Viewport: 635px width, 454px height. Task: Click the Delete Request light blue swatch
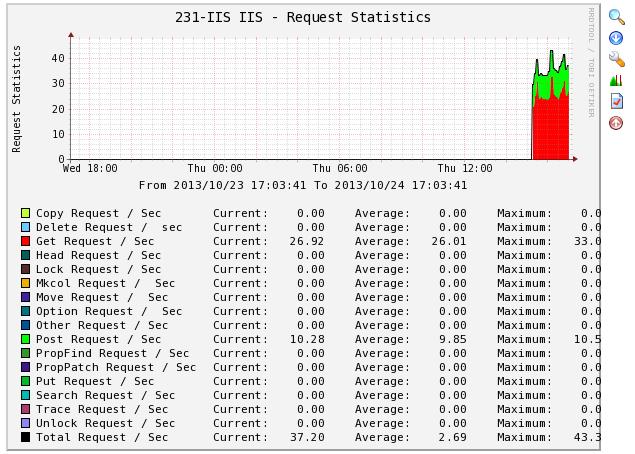26,227
